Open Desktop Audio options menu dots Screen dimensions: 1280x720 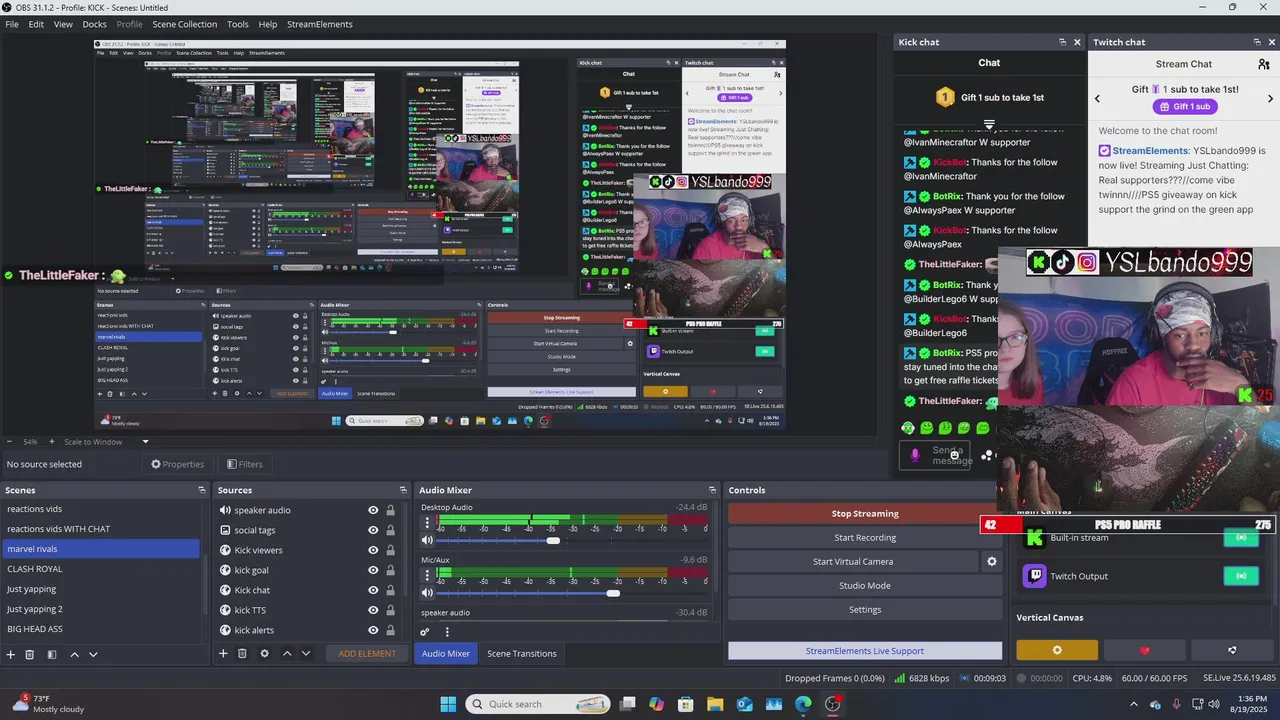[x=428, y=522]
